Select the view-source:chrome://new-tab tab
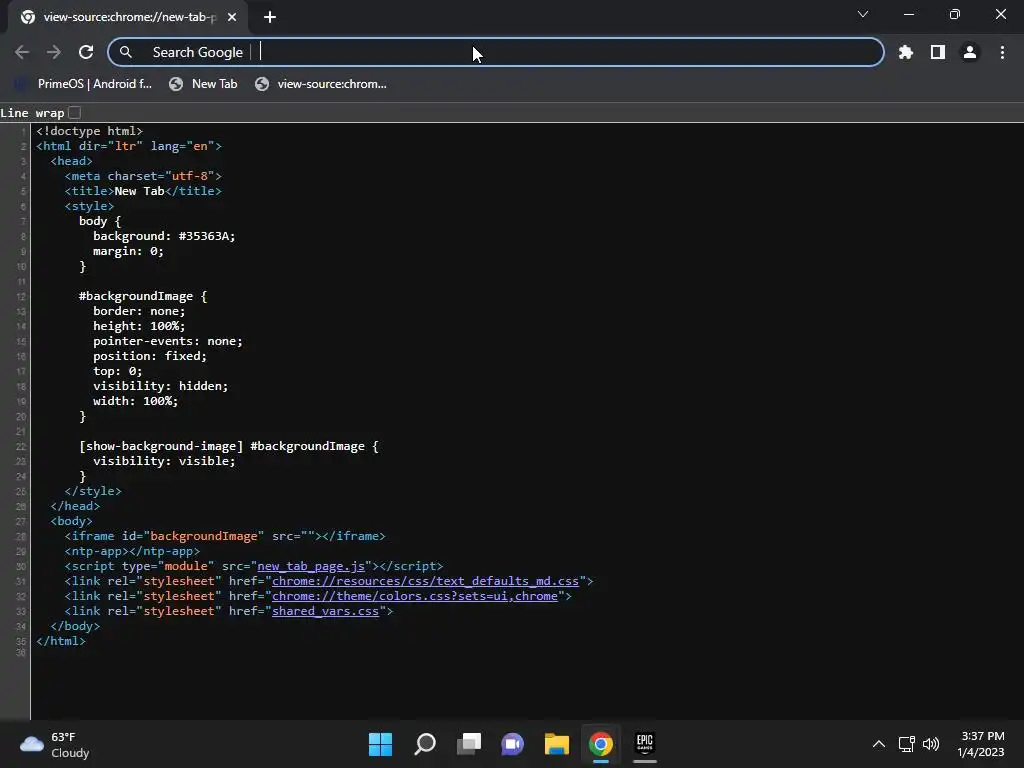This screenshot has width=1024, height=768. coord(128,17)
